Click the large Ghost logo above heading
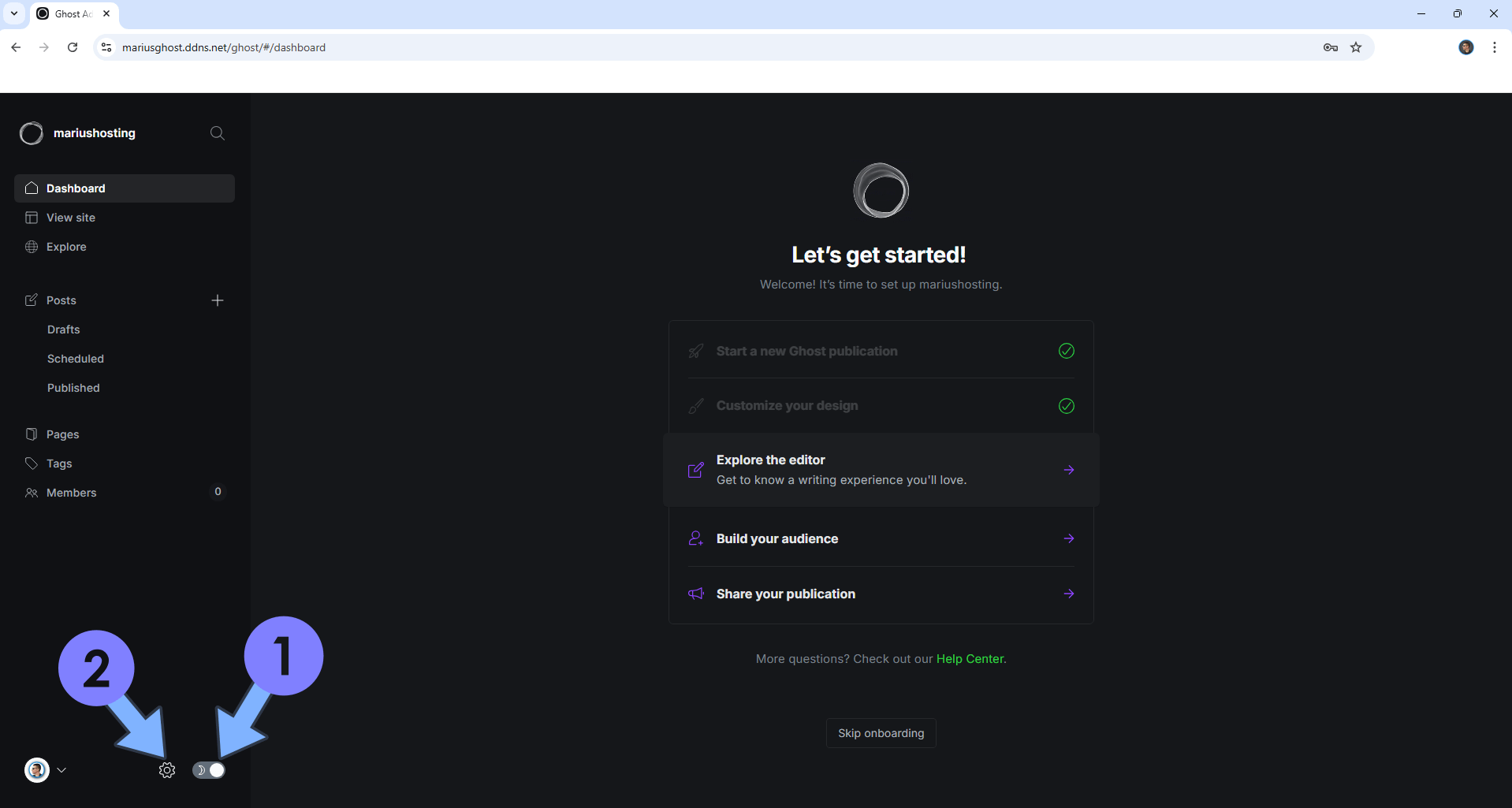1512x808 pixels. point(881,191)
